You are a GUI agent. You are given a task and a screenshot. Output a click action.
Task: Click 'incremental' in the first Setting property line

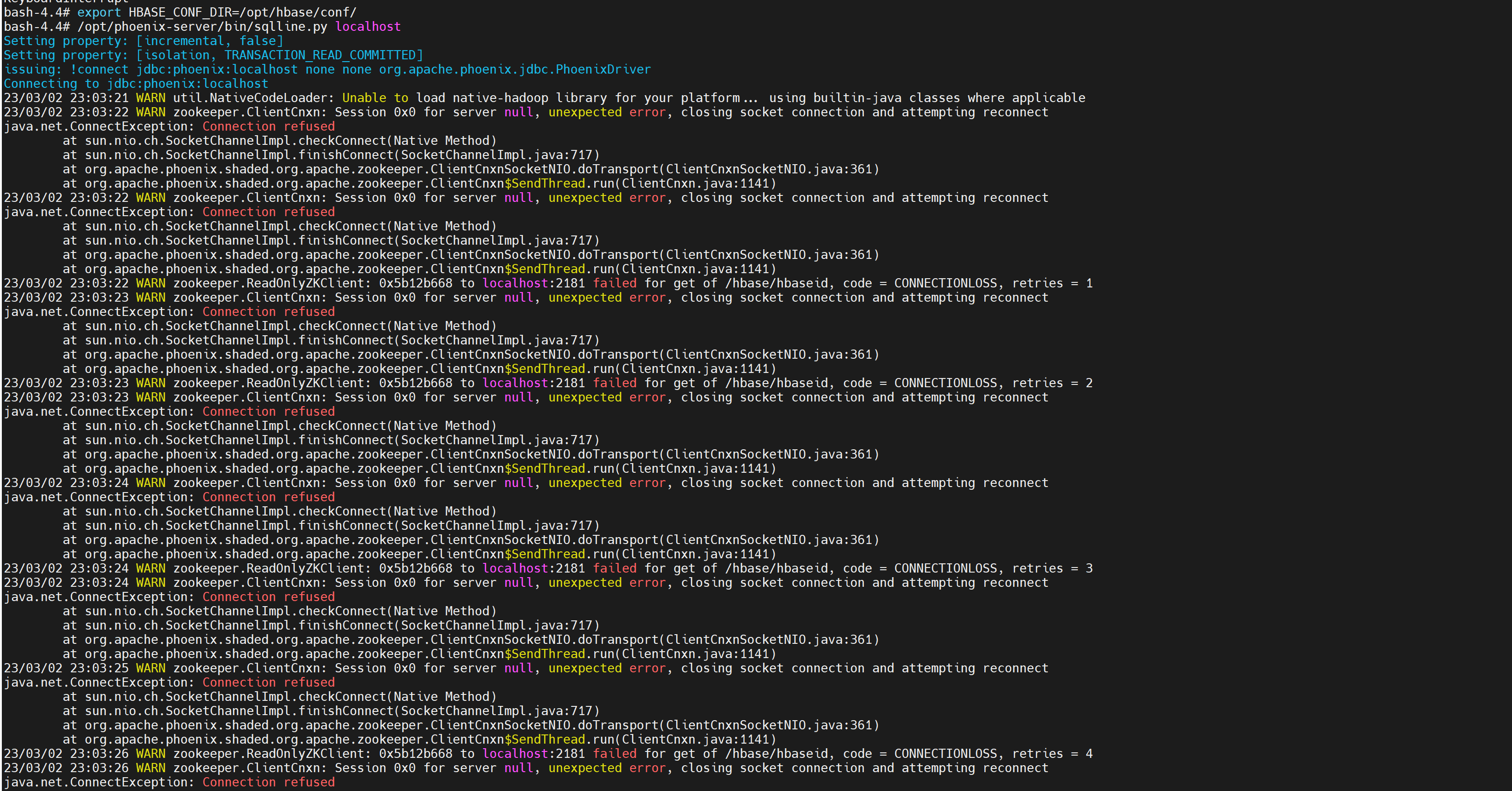point(184,40)
